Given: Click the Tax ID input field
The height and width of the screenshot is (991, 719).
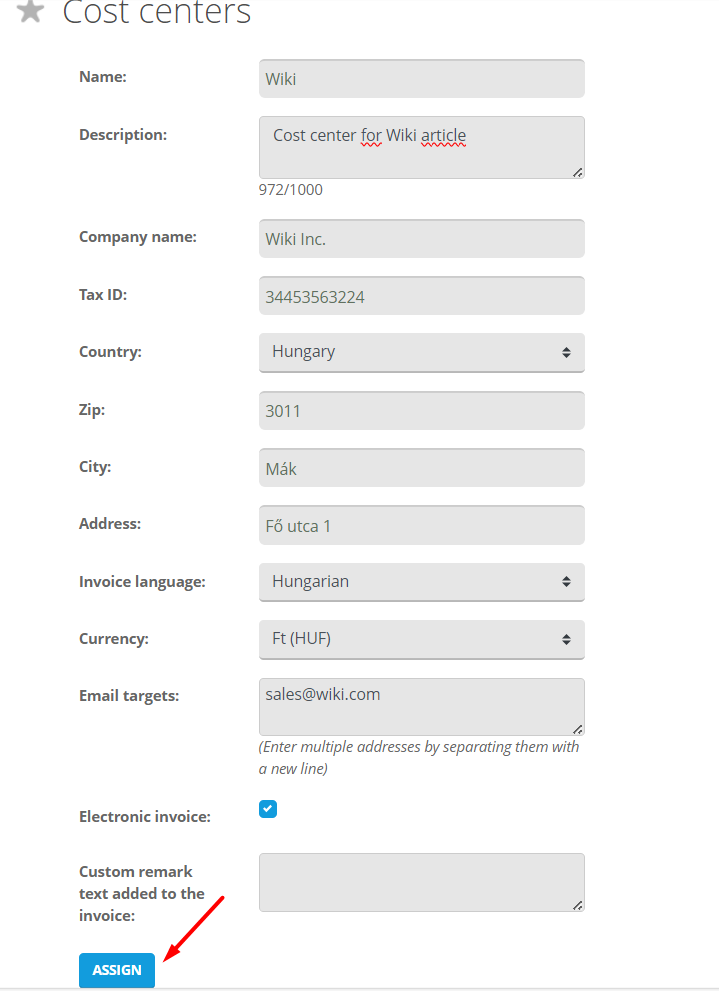Looking at the screenshot, I should click(421, 296).
